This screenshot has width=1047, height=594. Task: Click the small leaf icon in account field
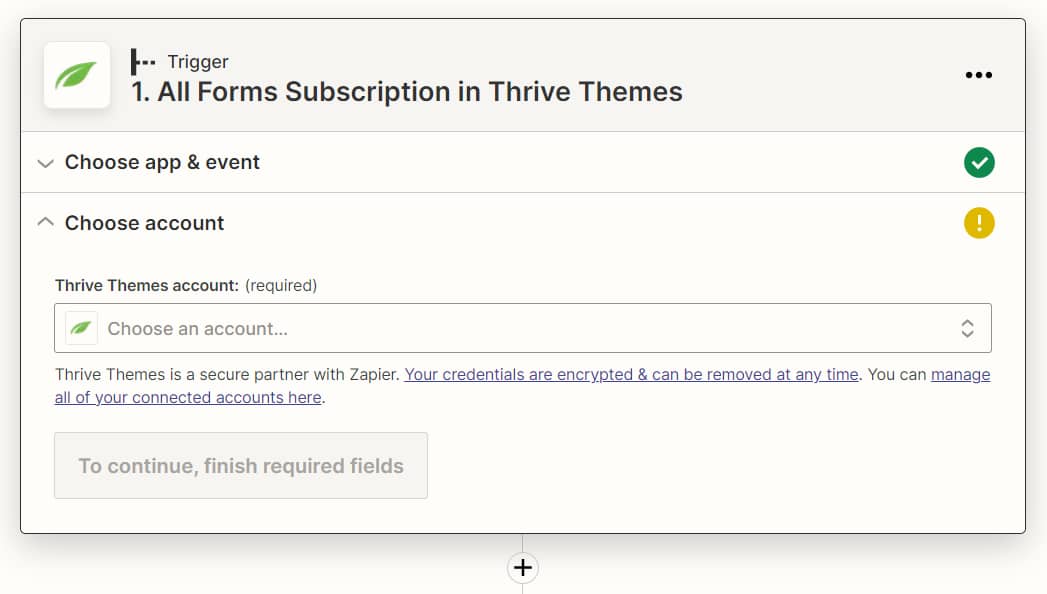(81, 328)
